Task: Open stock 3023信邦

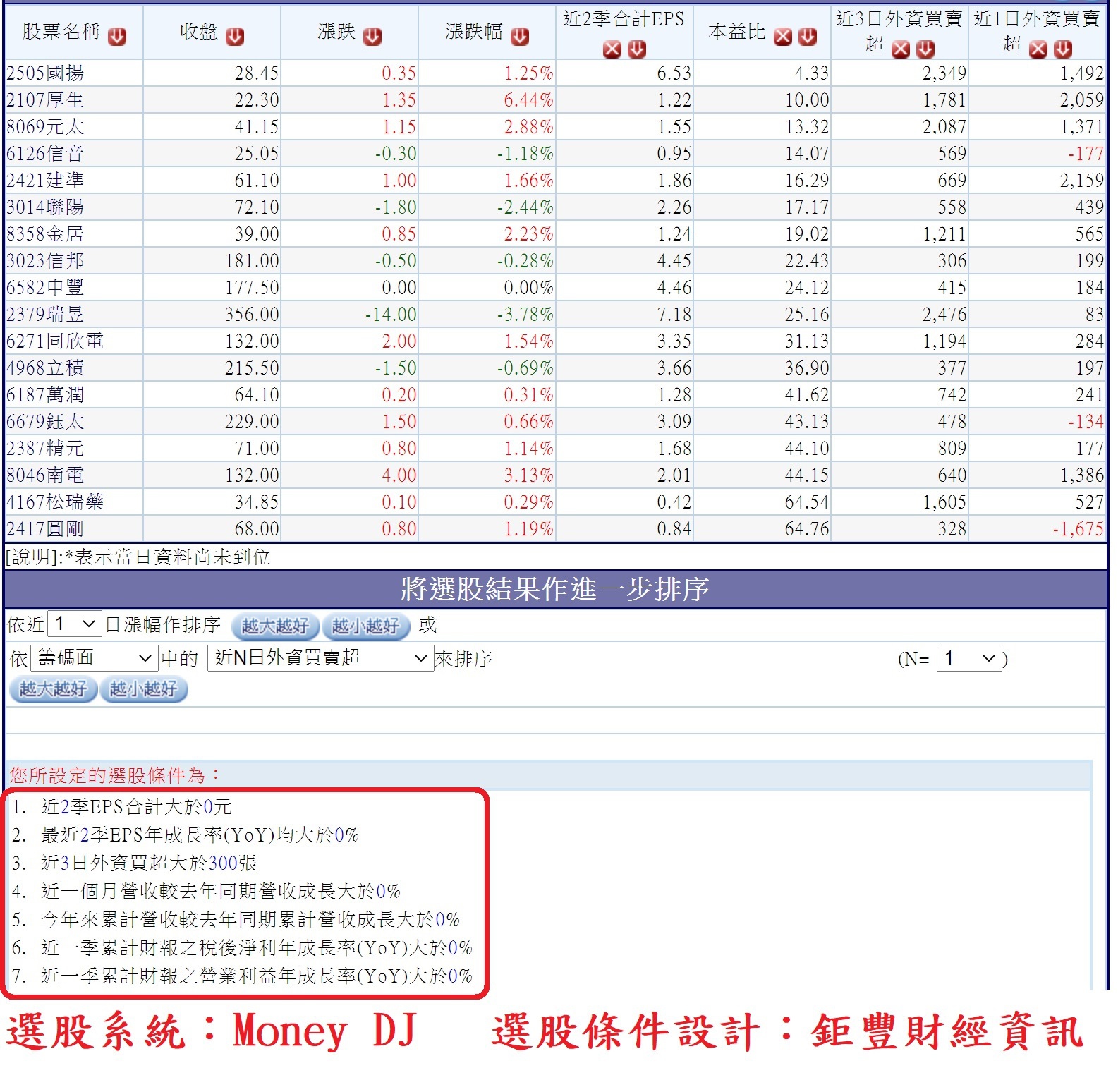Action: 45,261
